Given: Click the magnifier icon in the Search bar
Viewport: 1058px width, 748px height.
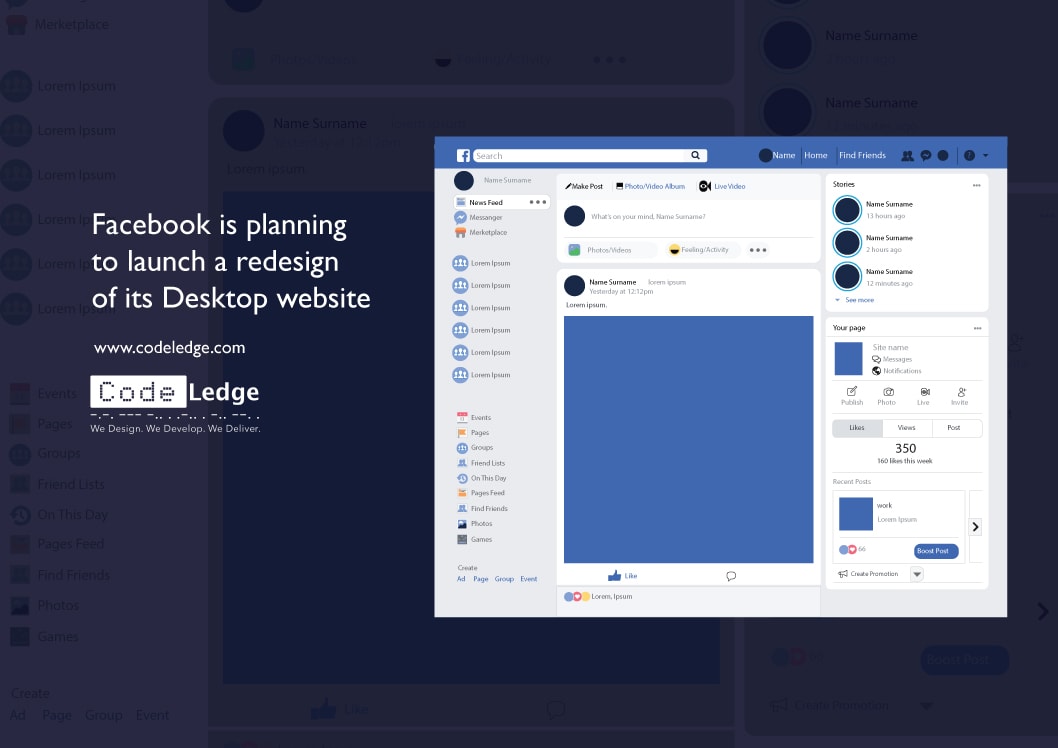Looking at the screenshot, I should click(695, 155).
